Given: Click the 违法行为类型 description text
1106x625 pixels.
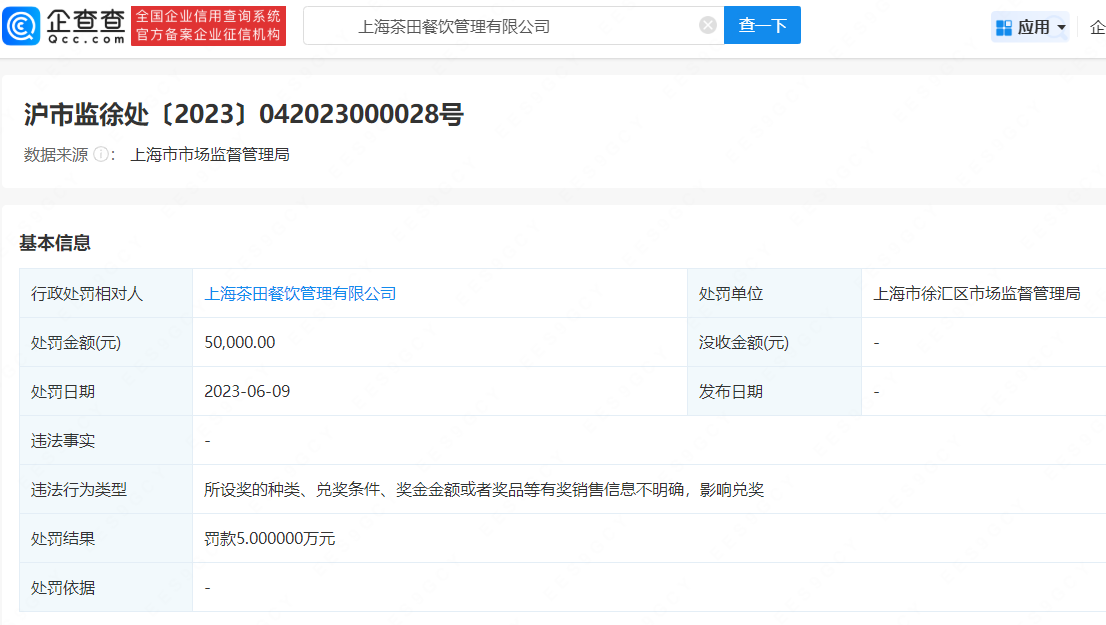Looking at the screenshot, I should pos(484,490).
